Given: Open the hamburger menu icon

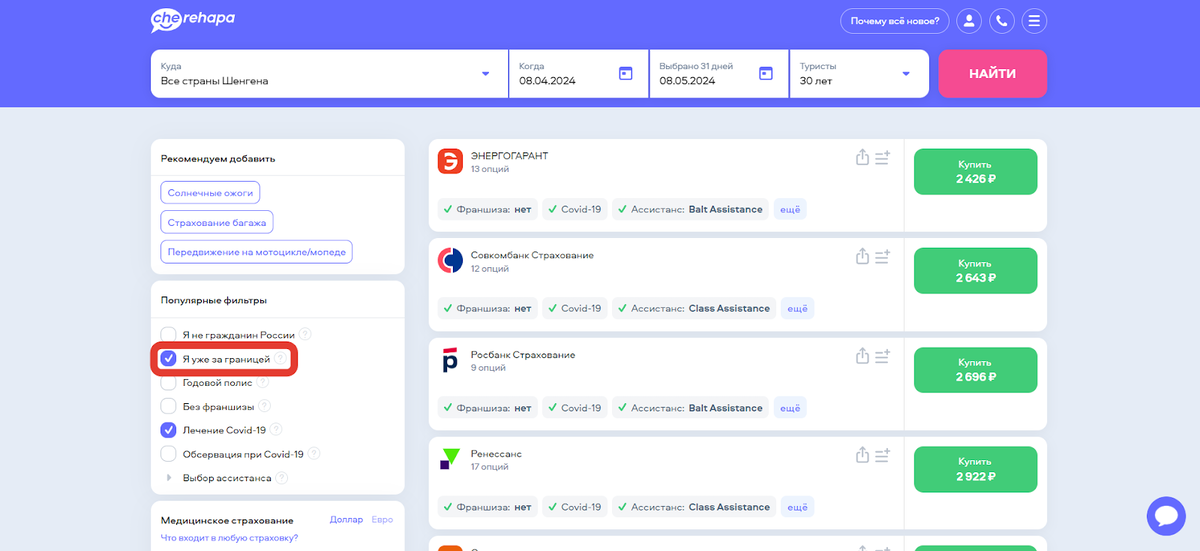Looking at the screenshot, I should click(x=1034, y=21).
